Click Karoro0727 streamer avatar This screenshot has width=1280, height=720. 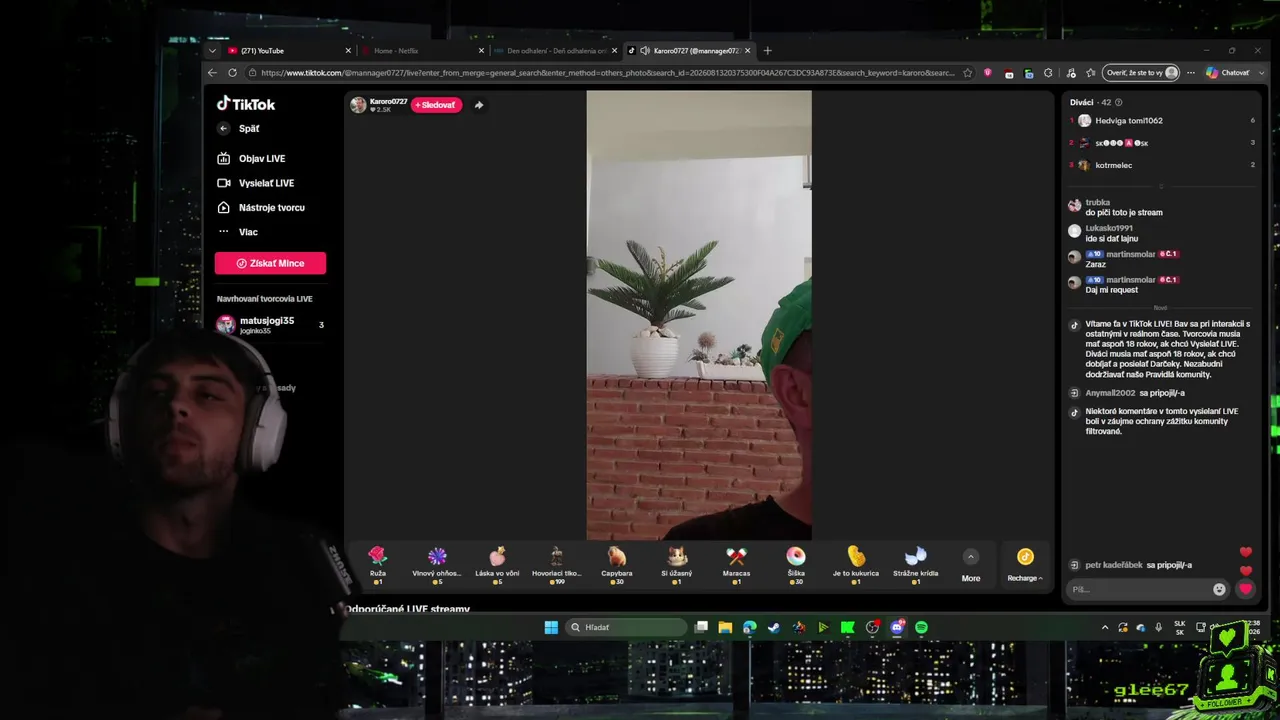click(358, 105)
